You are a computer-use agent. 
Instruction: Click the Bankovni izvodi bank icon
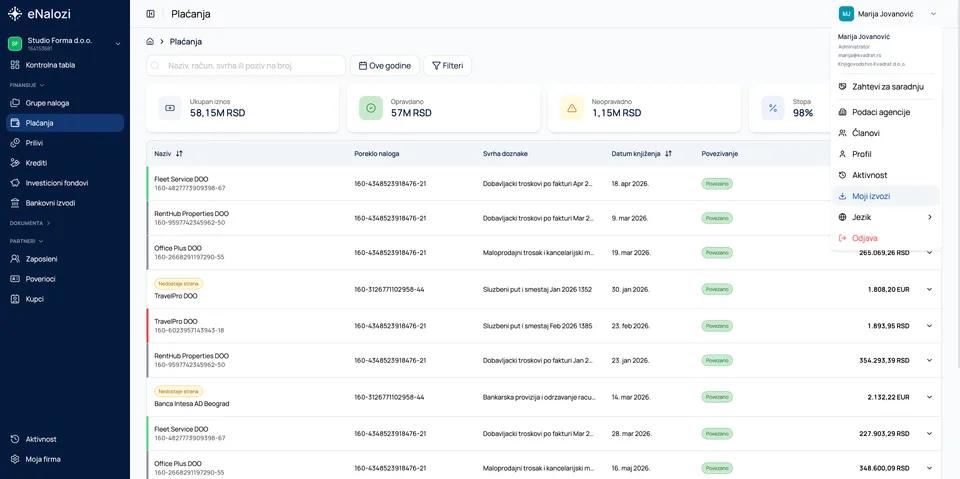tap(15, 203)
